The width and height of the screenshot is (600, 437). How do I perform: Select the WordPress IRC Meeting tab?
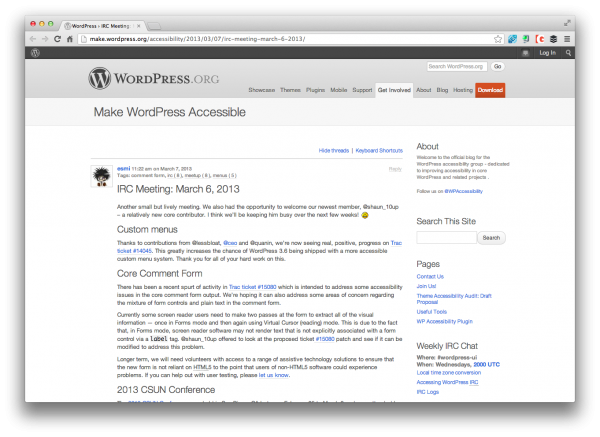100,26
